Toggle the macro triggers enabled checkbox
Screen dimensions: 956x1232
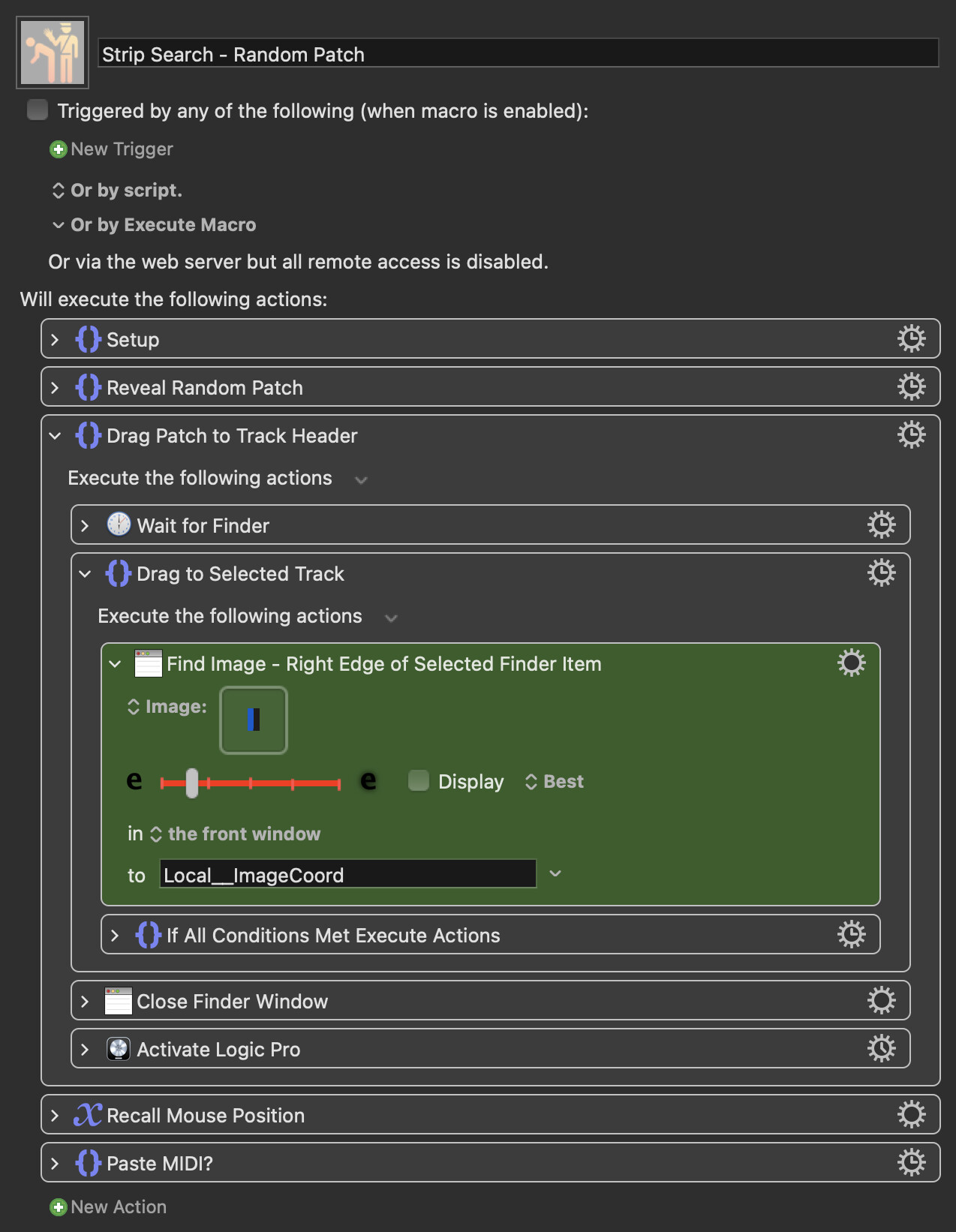click(38, 110)
